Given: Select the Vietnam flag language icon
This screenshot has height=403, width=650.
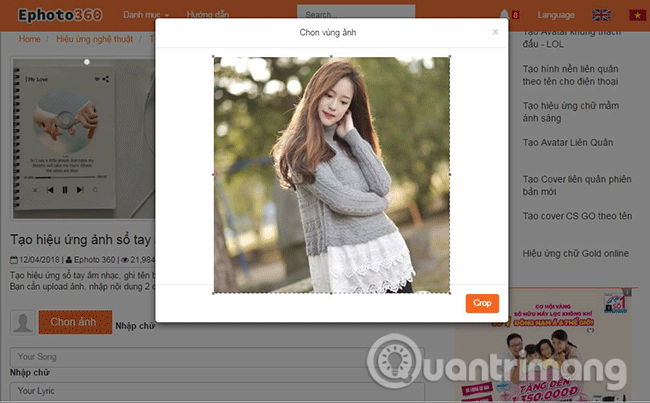Looking at the screenshot, I should click(635, 15).
